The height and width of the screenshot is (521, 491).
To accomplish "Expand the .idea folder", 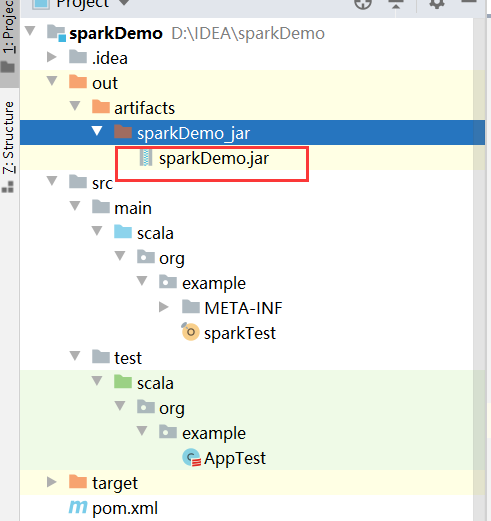I will click(x=52, y=57).
